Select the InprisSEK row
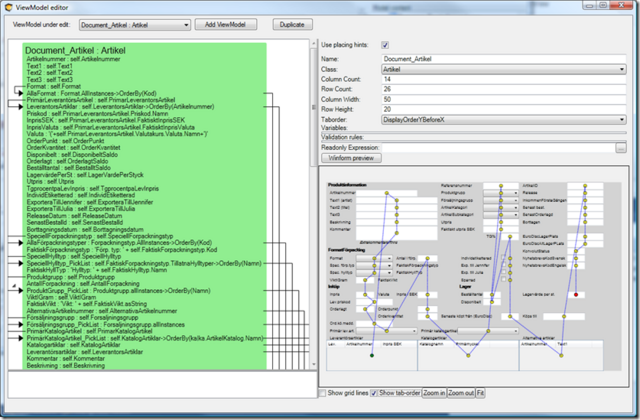The height and width of the screenshot is (420, 640). click(106, 120)
